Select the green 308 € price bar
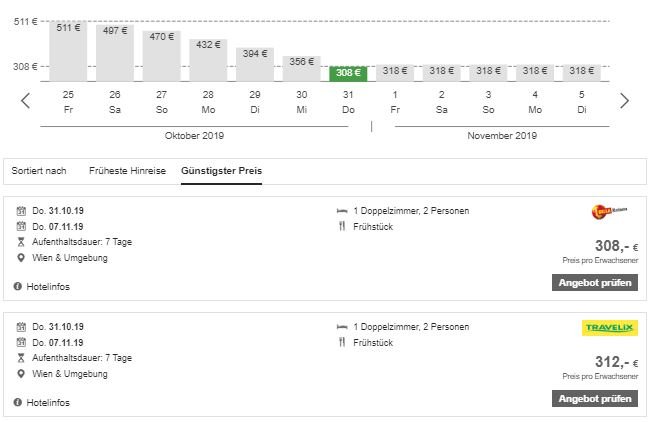656x422 pixels. (x=349, y=73)
